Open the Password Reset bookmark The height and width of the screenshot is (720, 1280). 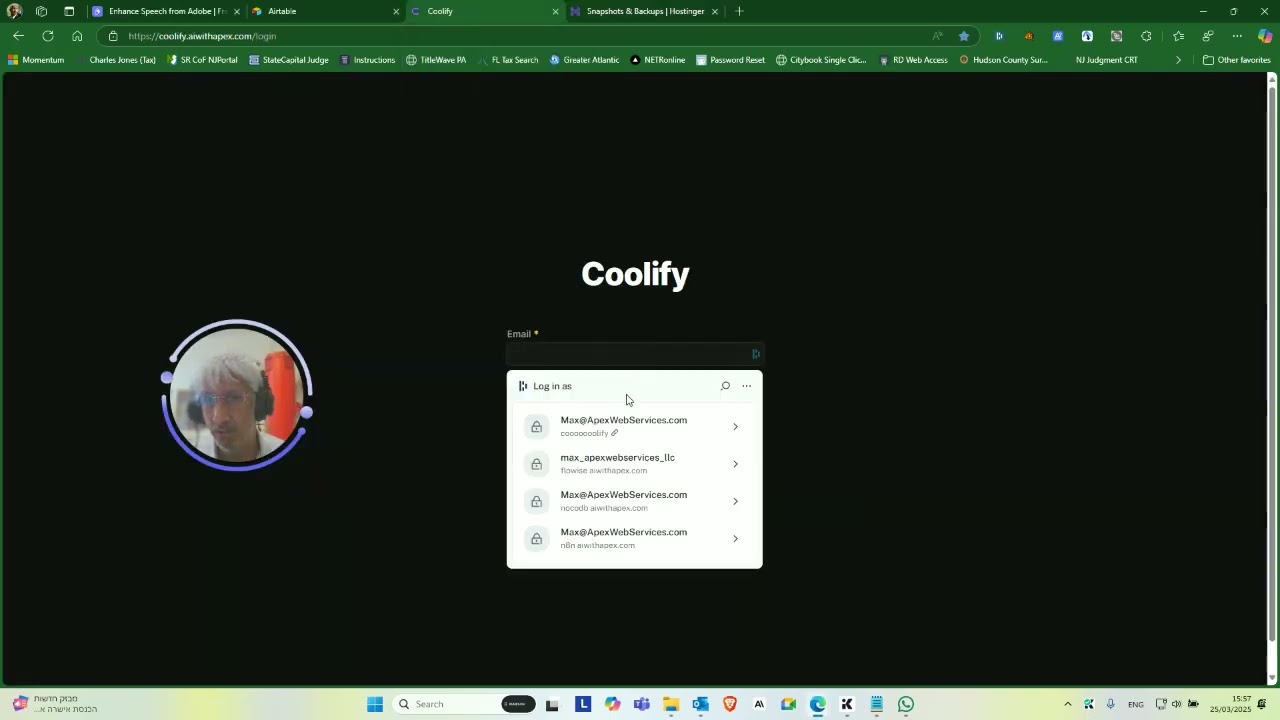tap(730, 60)
